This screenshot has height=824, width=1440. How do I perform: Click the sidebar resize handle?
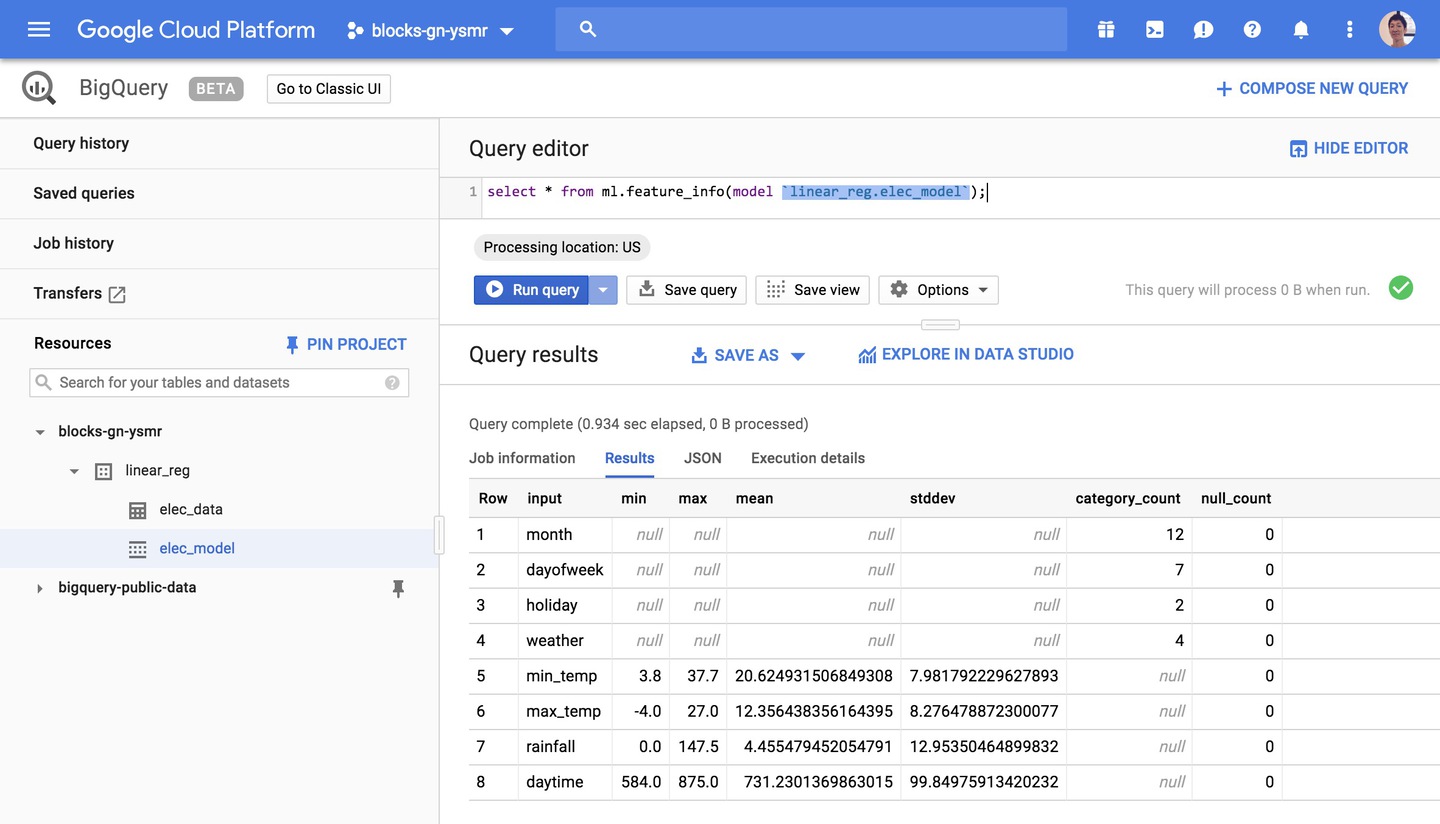439,535
